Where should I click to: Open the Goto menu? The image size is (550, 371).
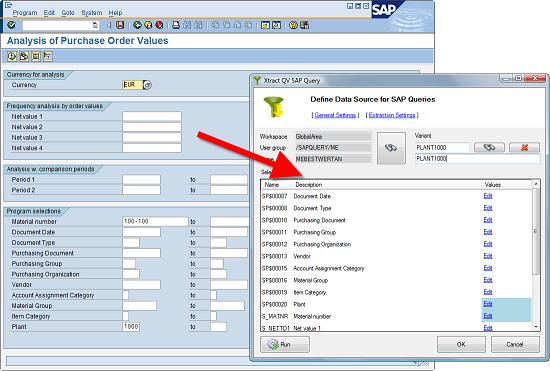(68, 13)
